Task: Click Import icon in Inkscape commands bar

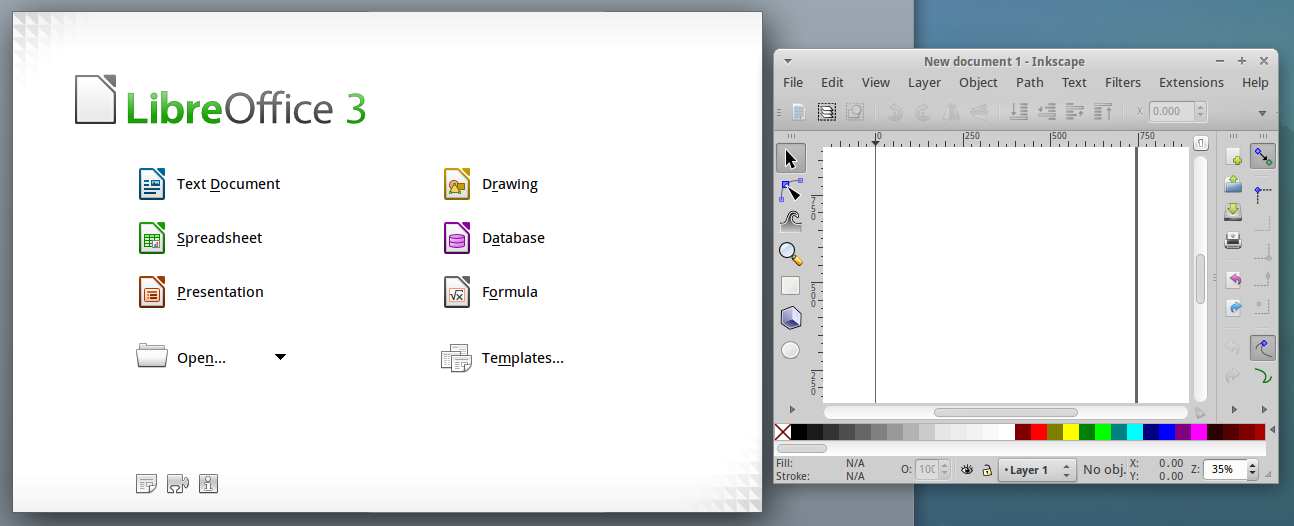Action: (1233, 279)
